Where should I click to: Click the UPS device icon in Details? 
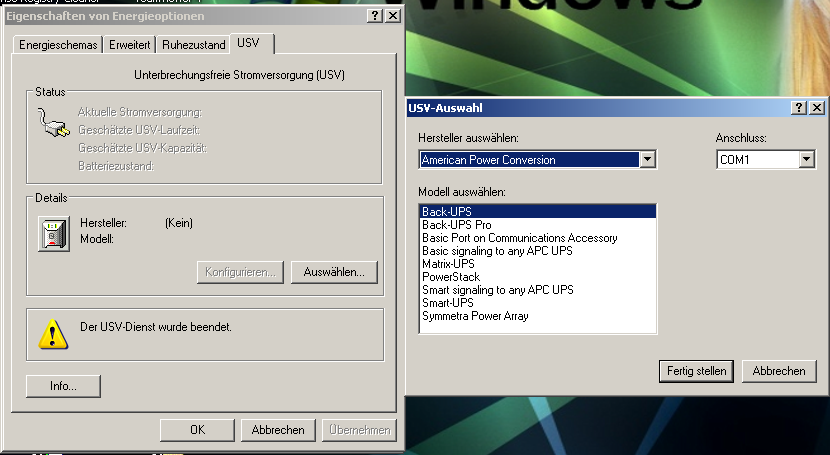[54, 233]
